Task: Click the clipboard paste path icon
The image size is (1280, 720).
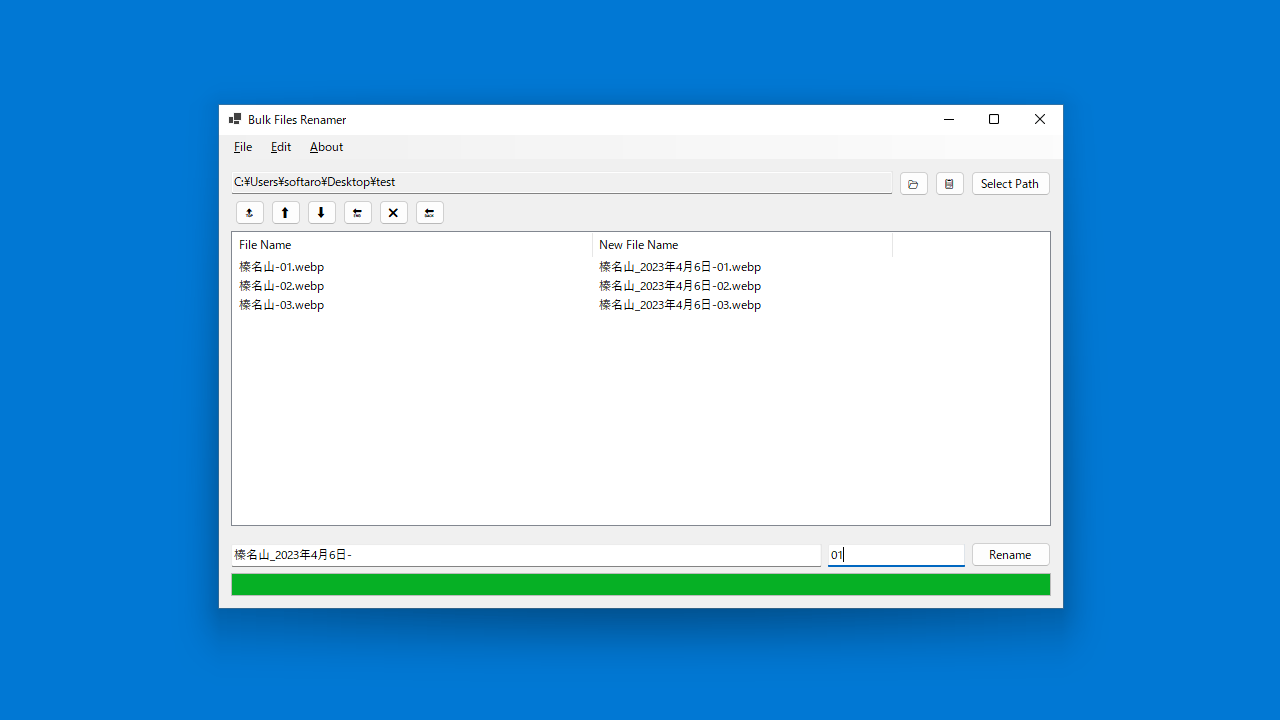Action: 949,184
